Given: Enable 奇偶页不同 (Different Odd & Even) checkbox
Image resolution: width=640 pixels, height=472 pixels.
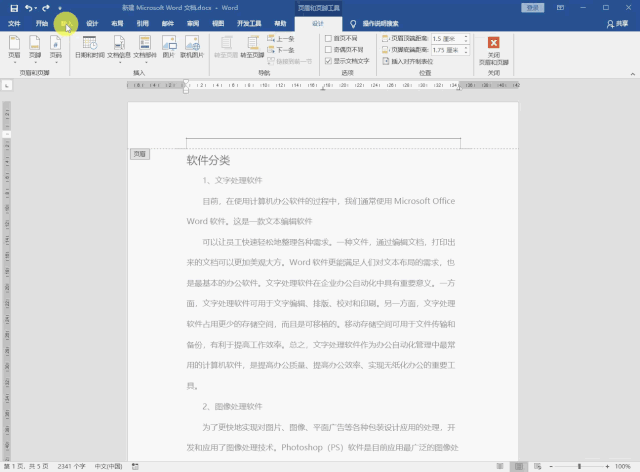Looking at the screenshot, I should coord(328,49).
